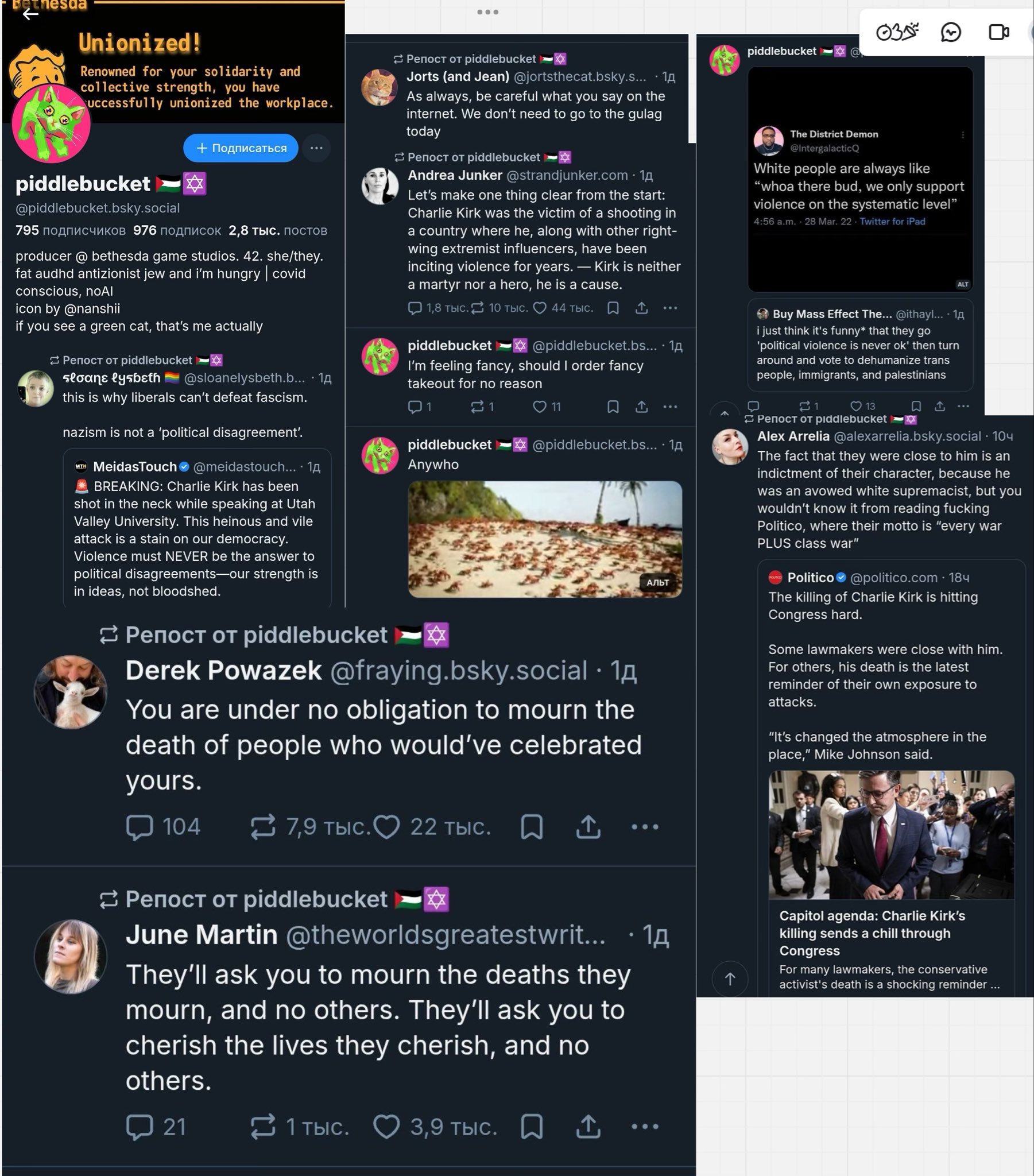Bookmark Andrea Junker's post
The height and width of the screenshot is (1176, 1034).
pyautogui.click(x=613, y=308)
